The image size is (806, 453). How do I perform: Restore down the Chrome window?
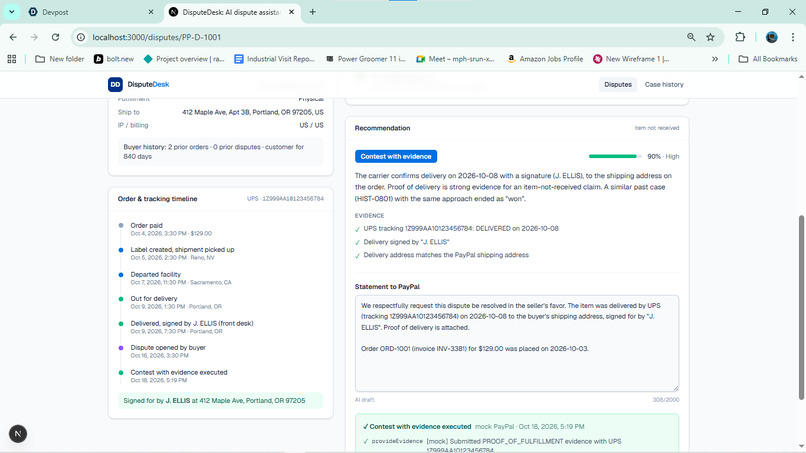[x=765, y=11]
